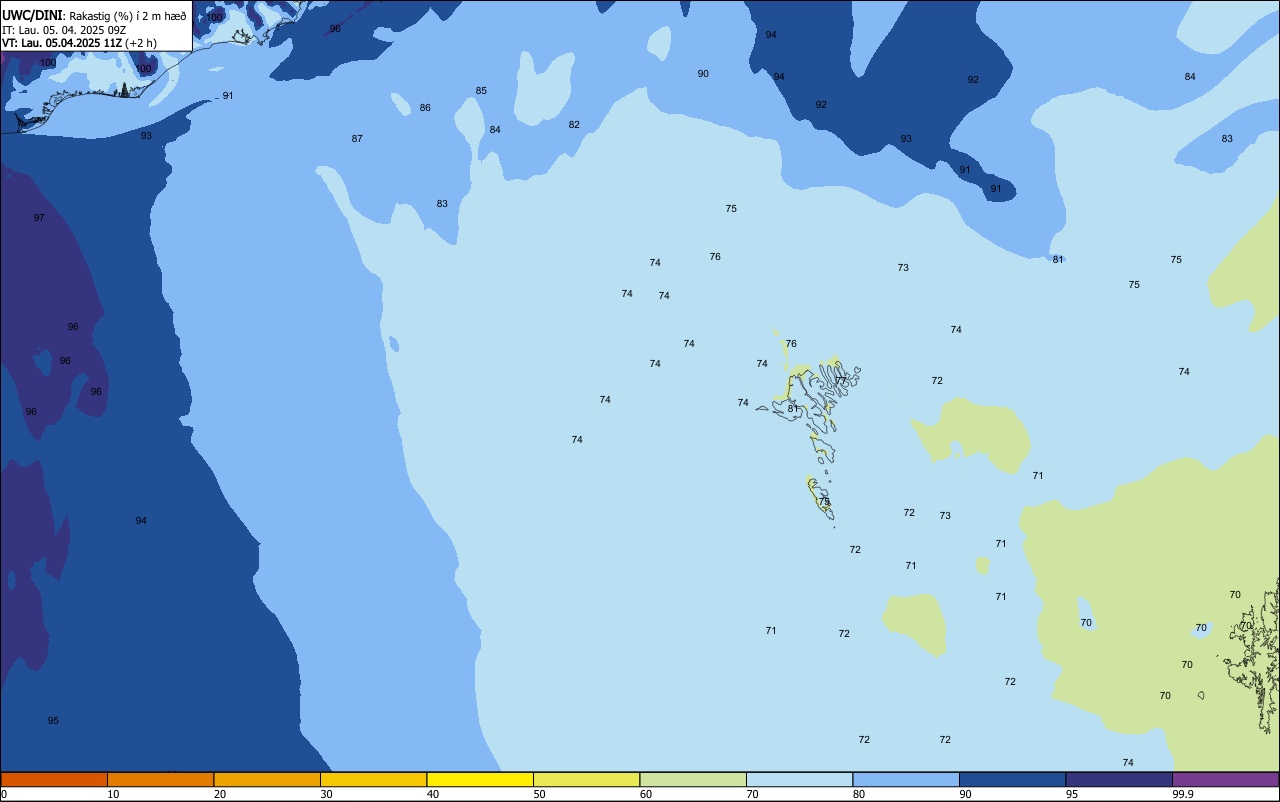Click the '82' humidity value on the map

pyautogui.click(x=574, y=124)
